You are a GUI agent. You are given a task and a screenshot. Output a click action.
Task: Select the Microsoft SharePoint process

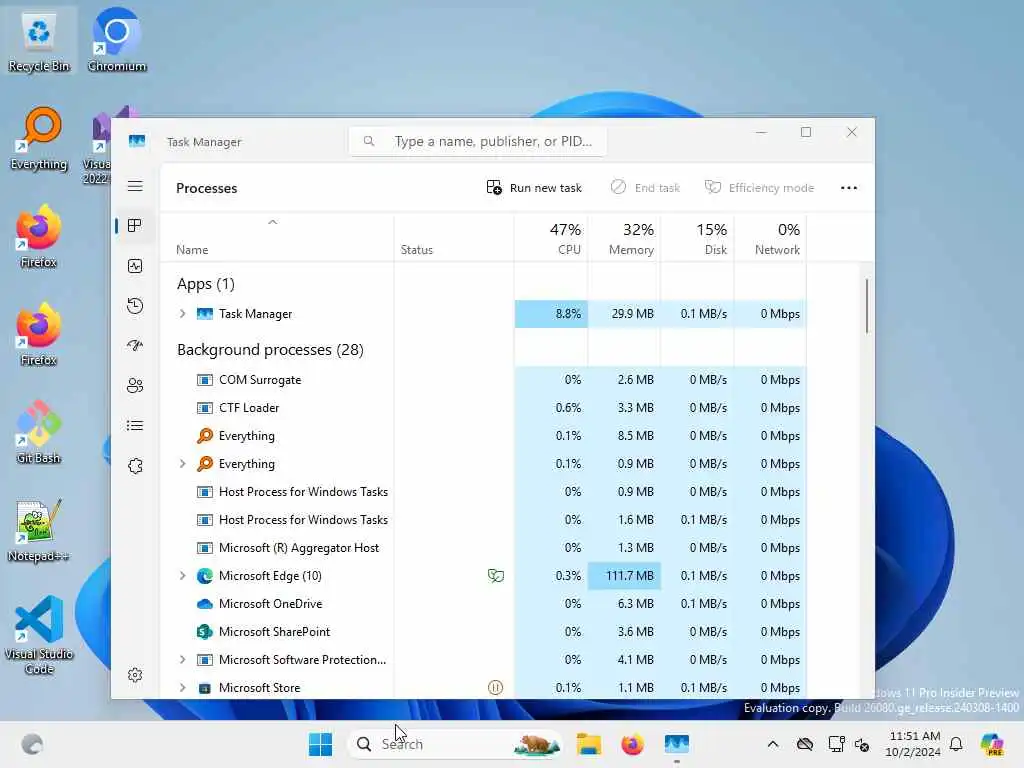(x=483, y=632)
